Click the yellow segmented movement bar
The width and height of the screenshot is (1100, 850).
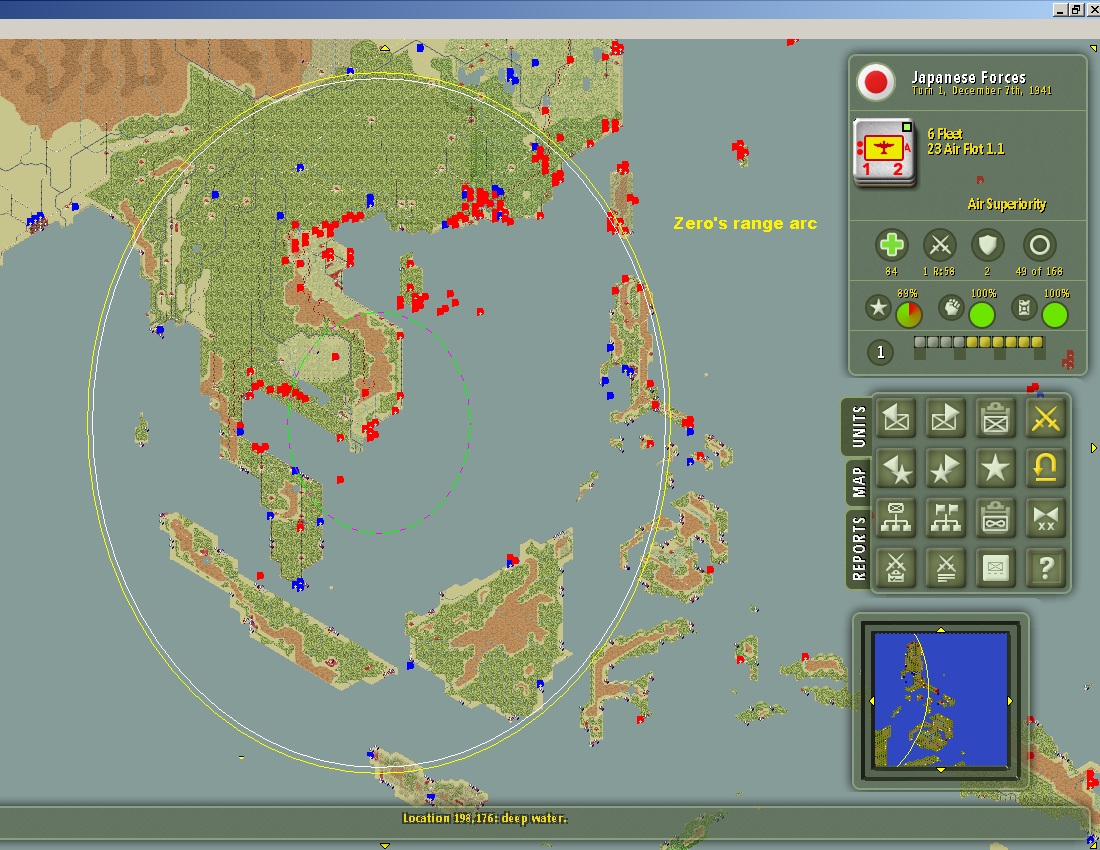coord(979,342)
